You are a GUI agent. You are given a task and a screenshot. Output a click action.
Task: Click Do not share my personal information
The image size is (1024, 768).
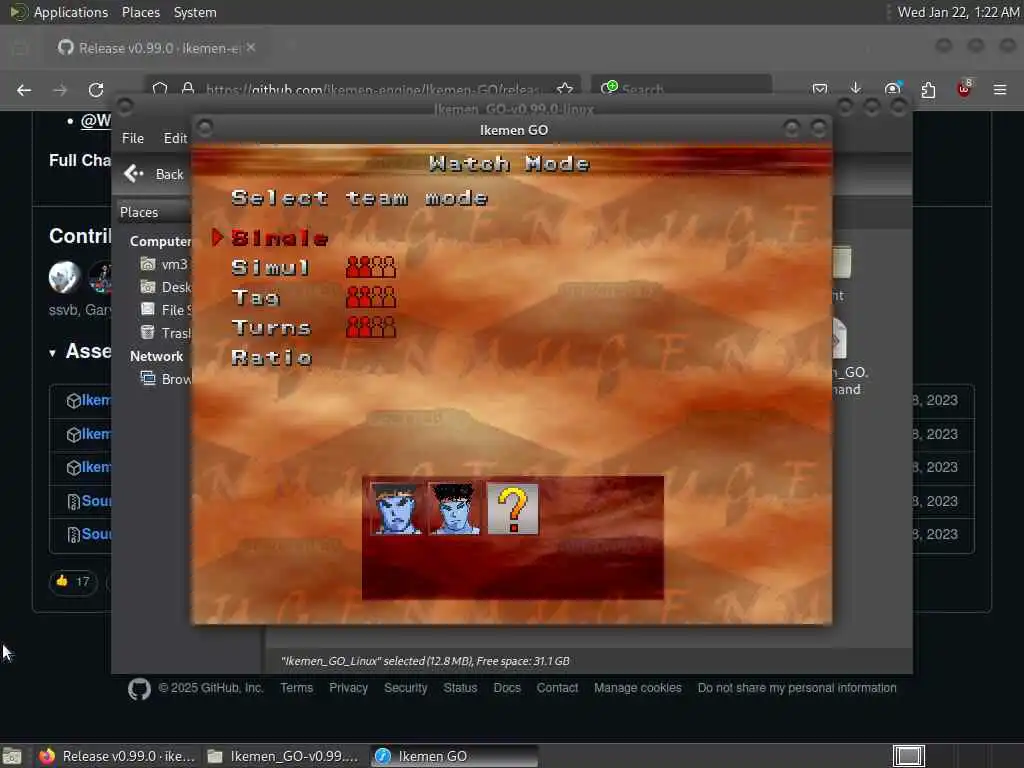click(797, 688)
